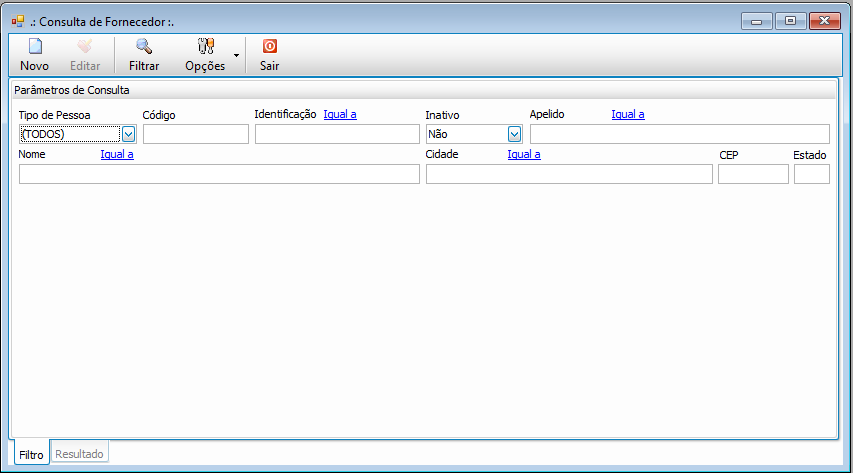Change Nome comparison via Igual a link
The width and height of the screenshot is (853, 473).
[x=117, y=154]
